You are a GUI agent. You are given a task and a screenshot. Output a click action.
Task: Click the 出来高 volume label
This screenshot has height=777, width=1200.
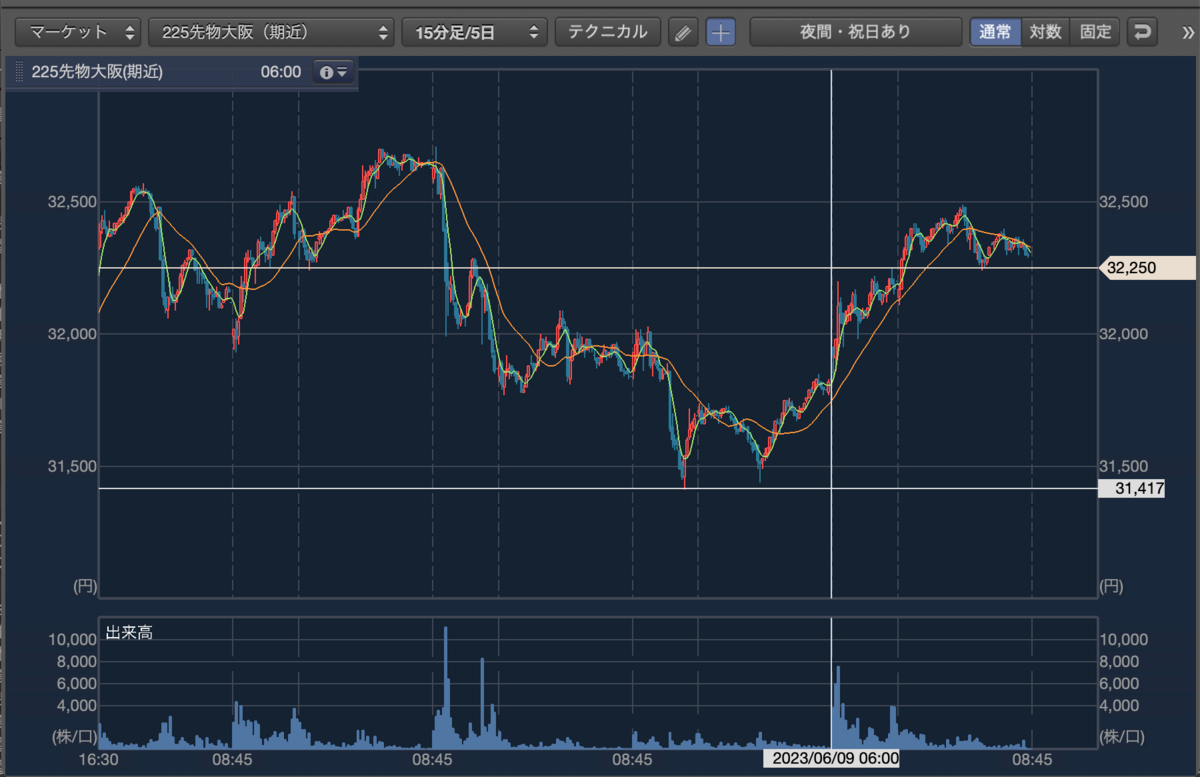coord(128,632)
